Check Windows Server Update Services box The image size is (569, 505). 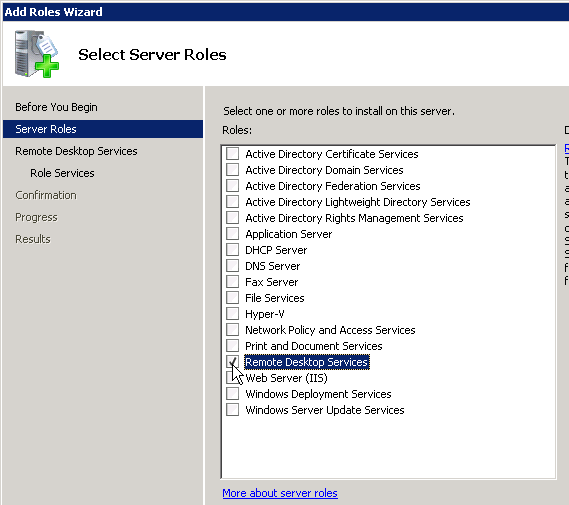[x=232, y=410]
